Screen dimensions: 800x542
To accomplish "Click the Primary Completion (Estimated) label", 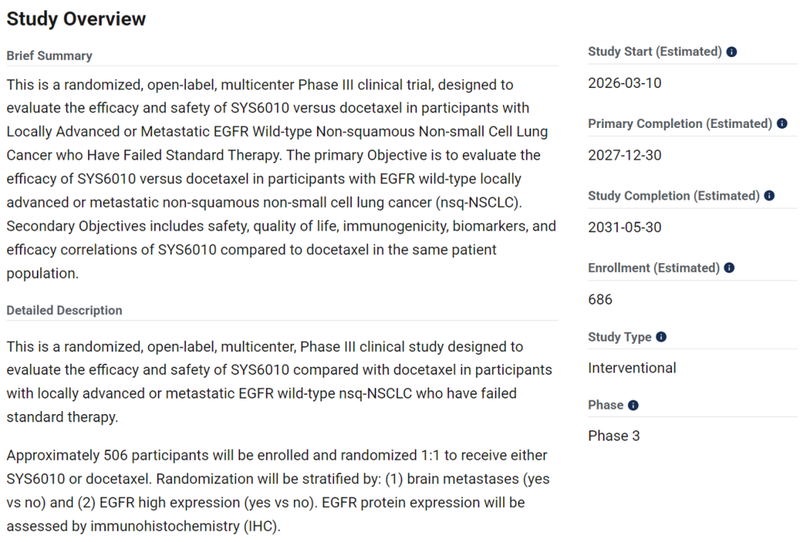I will point(680,124).
